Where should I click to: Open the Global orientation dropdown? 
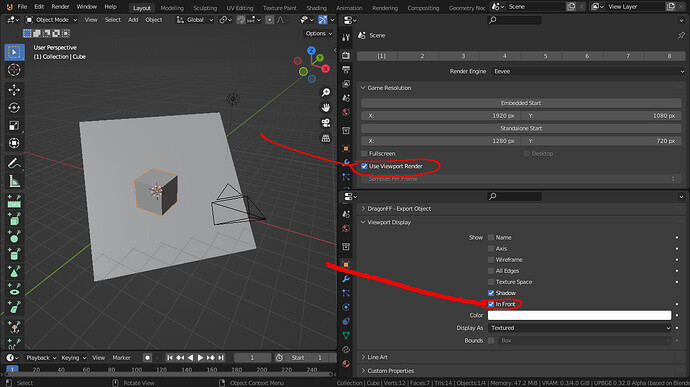(195, 20)
